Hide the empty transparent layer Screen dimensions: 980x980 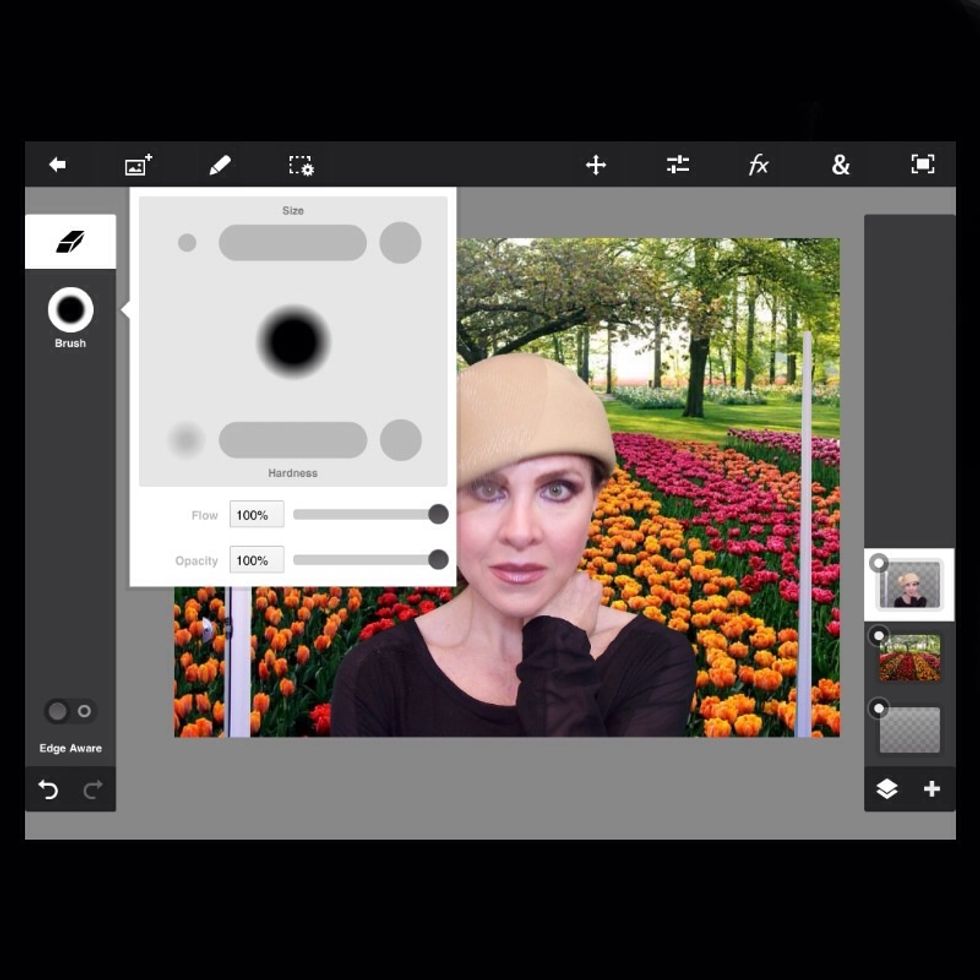coord(879,708)
